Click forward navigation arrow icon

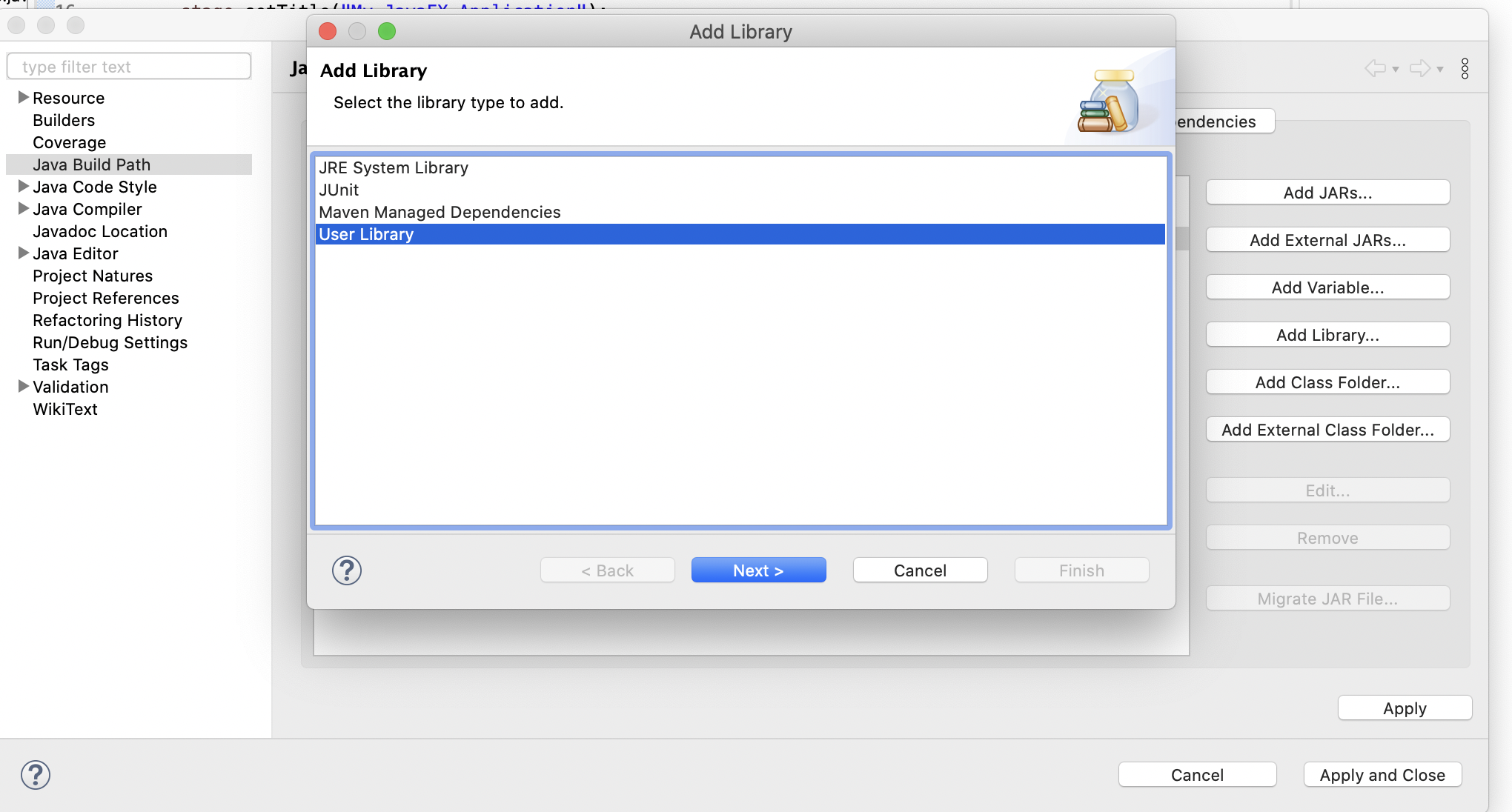pos(1419,69)
